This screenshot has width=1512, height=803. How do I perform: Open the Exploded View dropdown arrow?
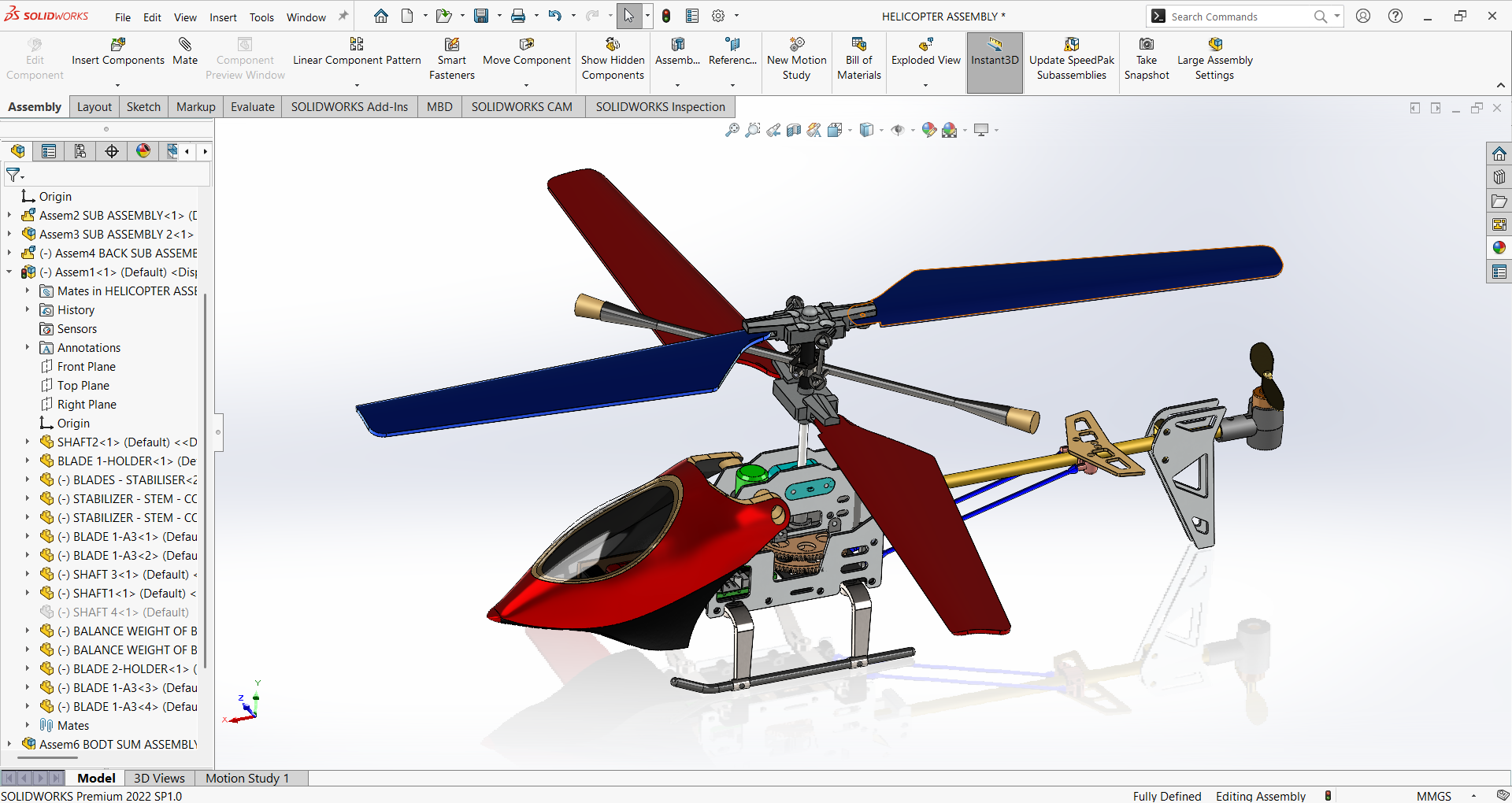click(x=926, y=85)
